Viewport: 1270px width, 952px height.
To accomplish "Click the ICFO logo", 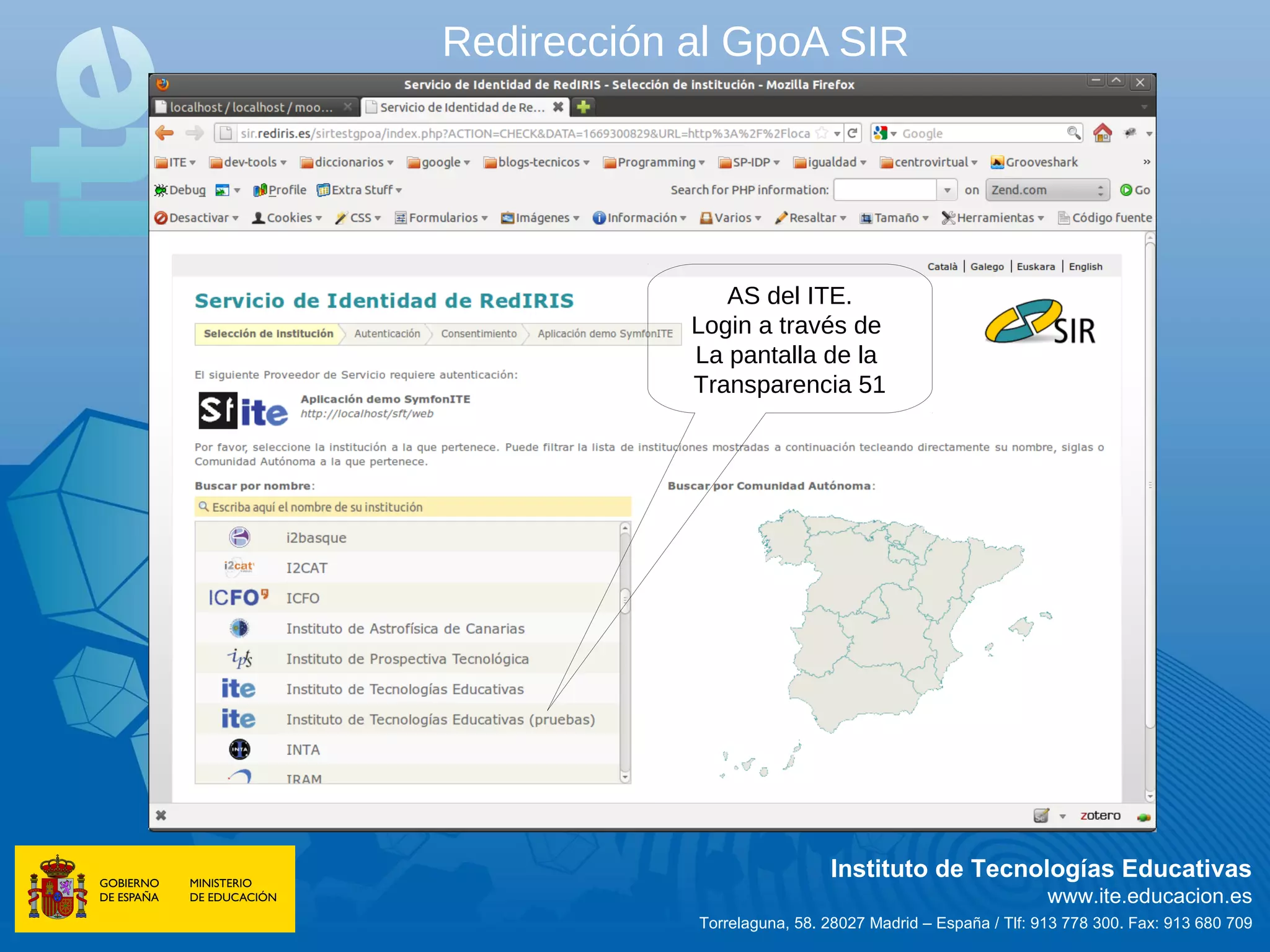I will click(x=239, y=597).
